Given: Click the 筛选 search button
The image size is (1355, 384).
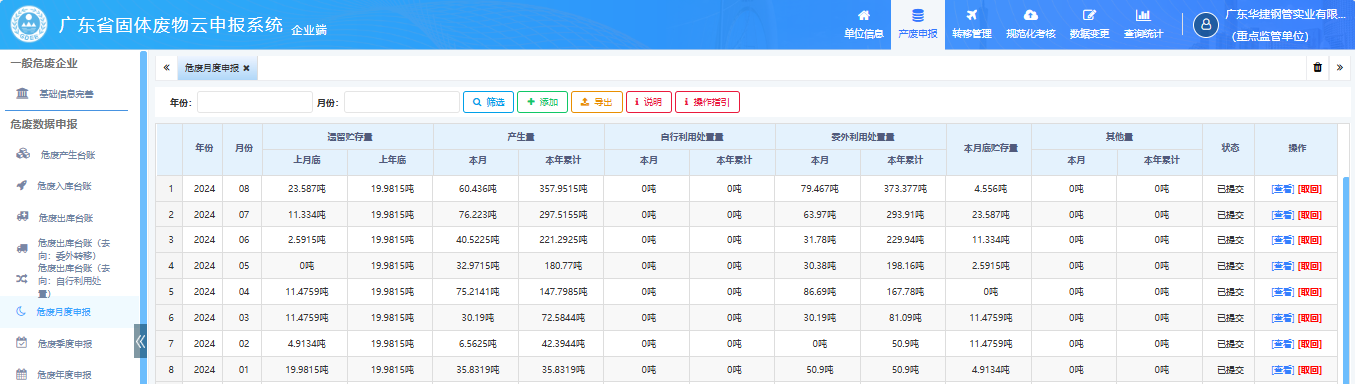Looking at the screenshot, I should [x=488, y=102].
